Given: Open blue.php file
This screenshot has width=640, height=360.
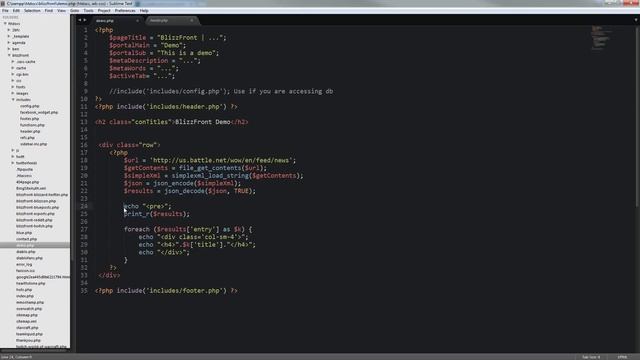Looking at the screenshot, I should 24,233.
